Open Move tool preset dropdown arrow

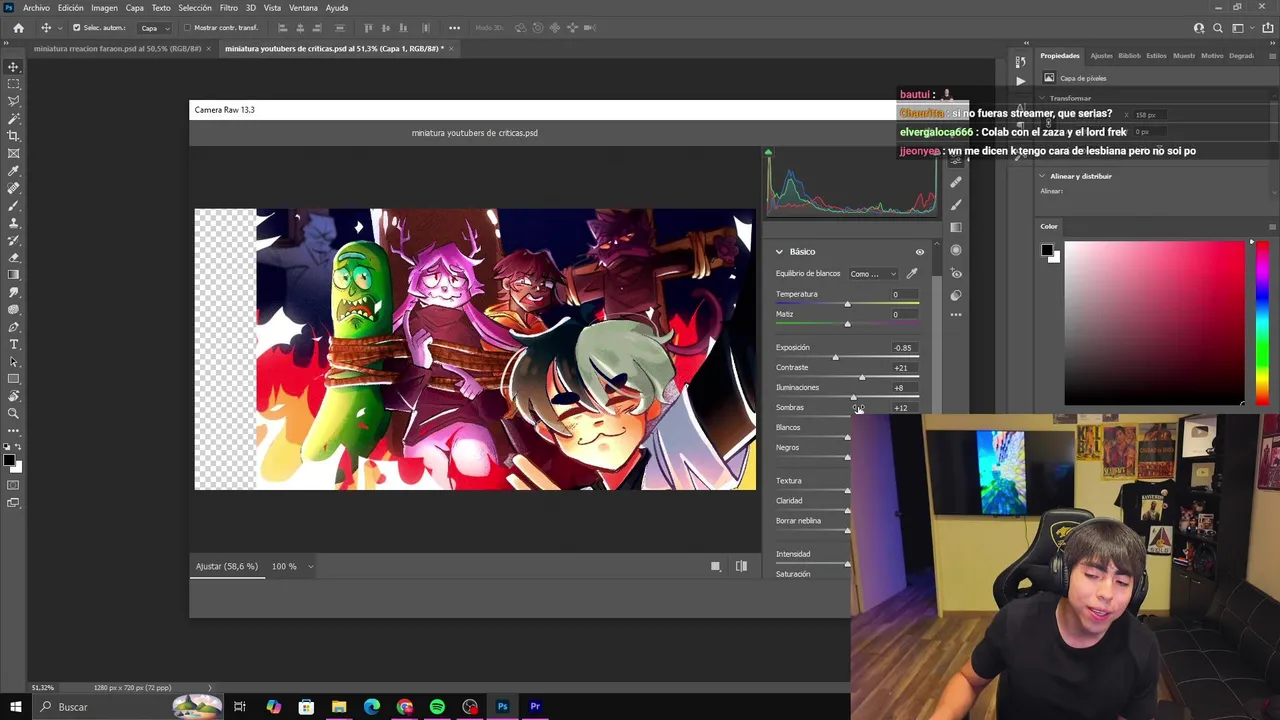(59, 28)
